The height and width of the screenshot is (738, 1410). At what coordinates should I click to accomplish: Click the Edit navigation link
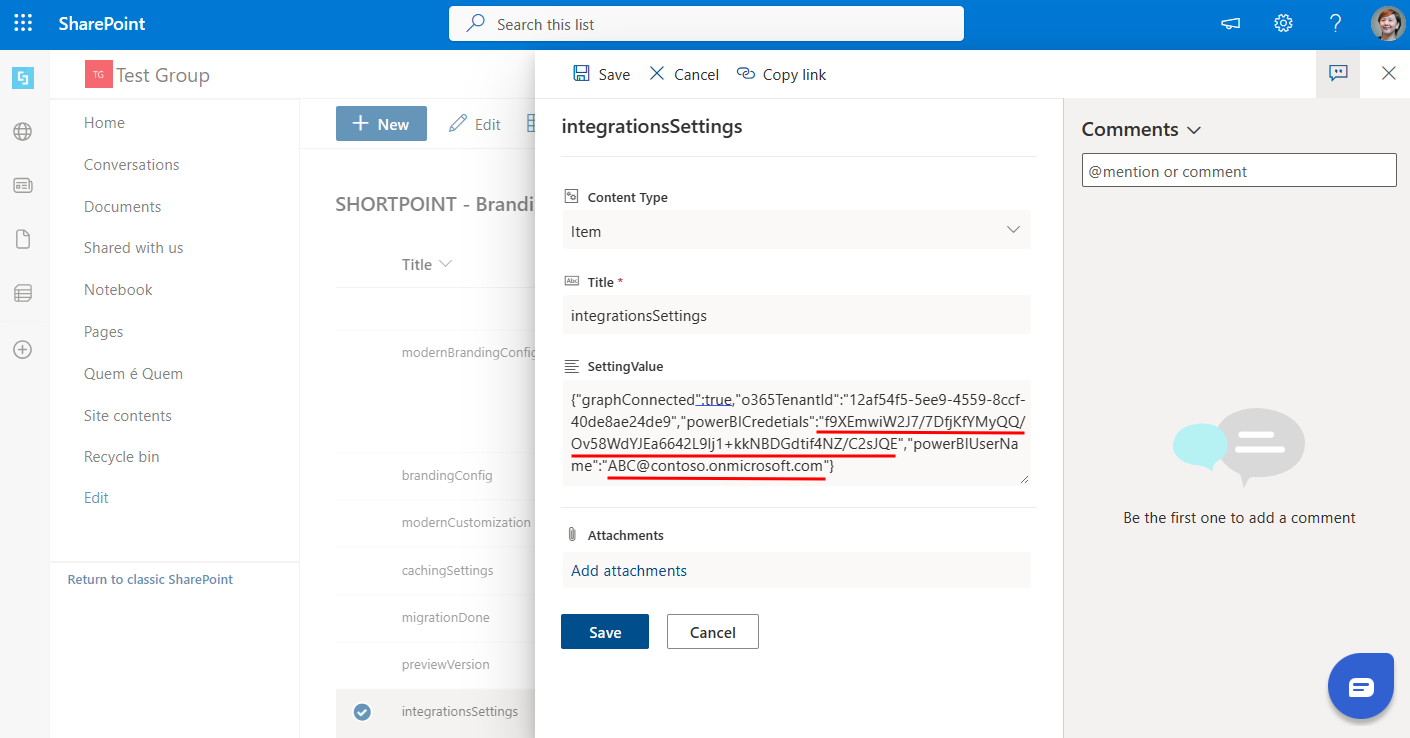click(x=96, y=498)
